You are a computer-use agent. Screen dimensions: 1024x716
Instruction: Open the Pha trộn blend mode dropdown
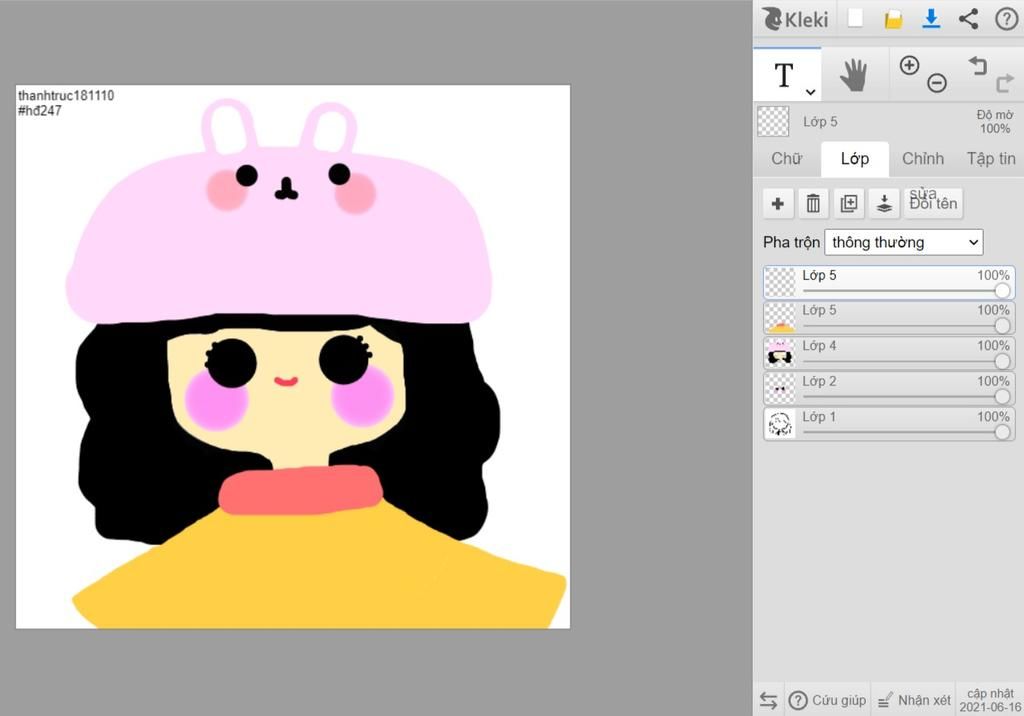click(904, 242)
